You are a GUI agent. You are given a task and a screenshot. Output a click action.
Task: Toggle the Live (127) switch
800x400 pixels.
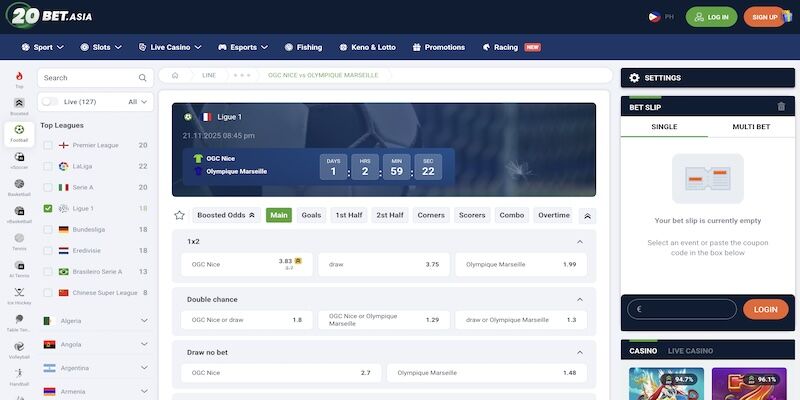click(x=50, y=102)
